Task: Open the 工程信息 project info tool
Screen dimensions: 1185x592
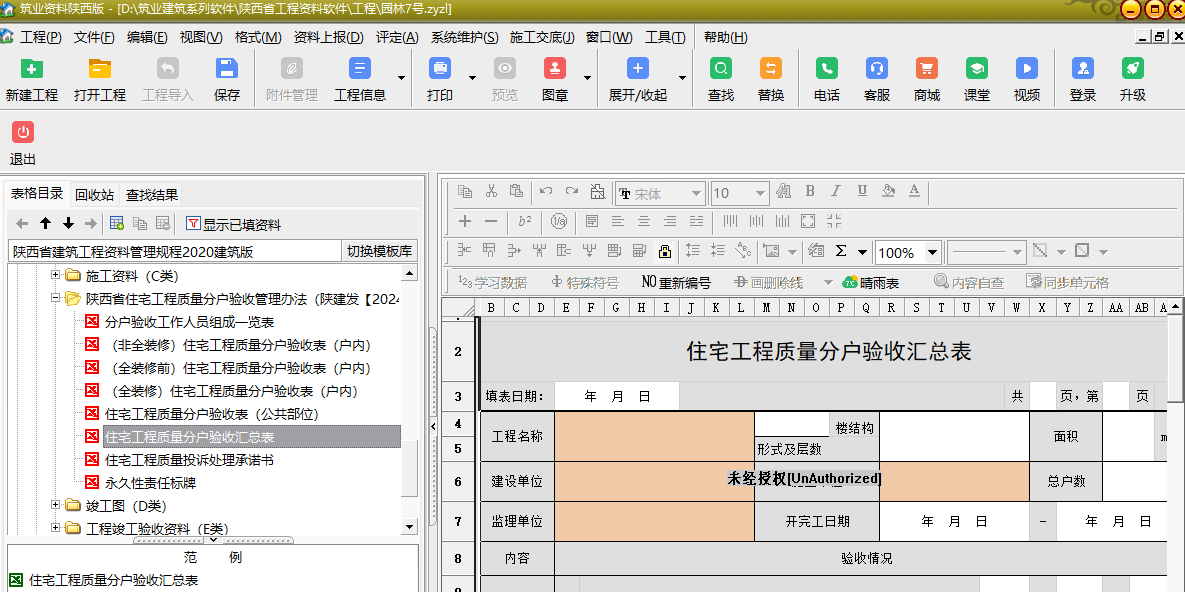Action: pos(359,69)
